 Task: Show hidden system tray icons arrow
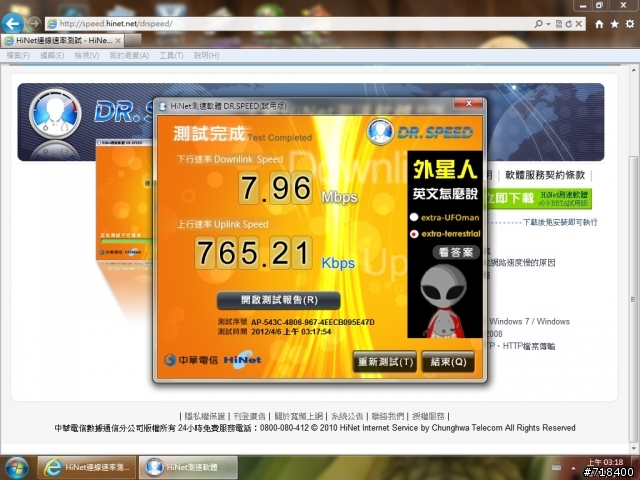pos(573,468)
